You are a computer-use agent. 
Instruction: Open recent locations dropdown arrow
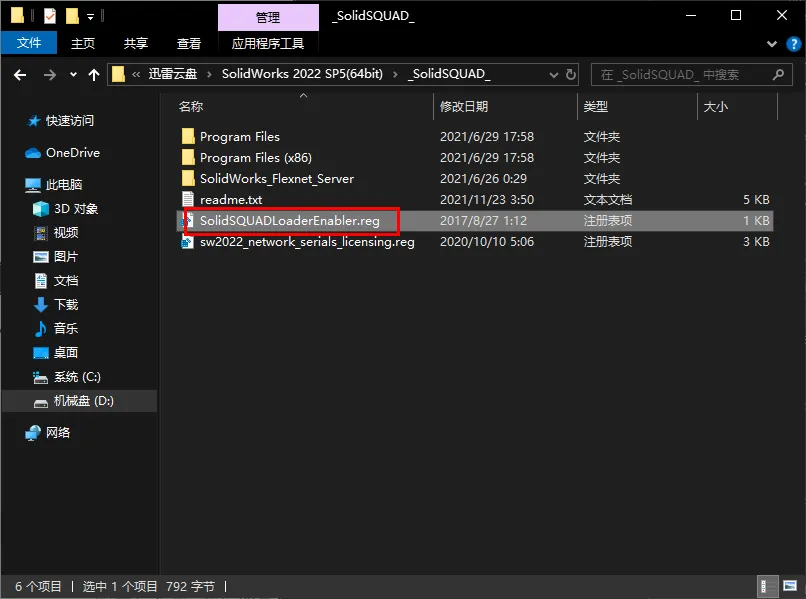point(74,75)
